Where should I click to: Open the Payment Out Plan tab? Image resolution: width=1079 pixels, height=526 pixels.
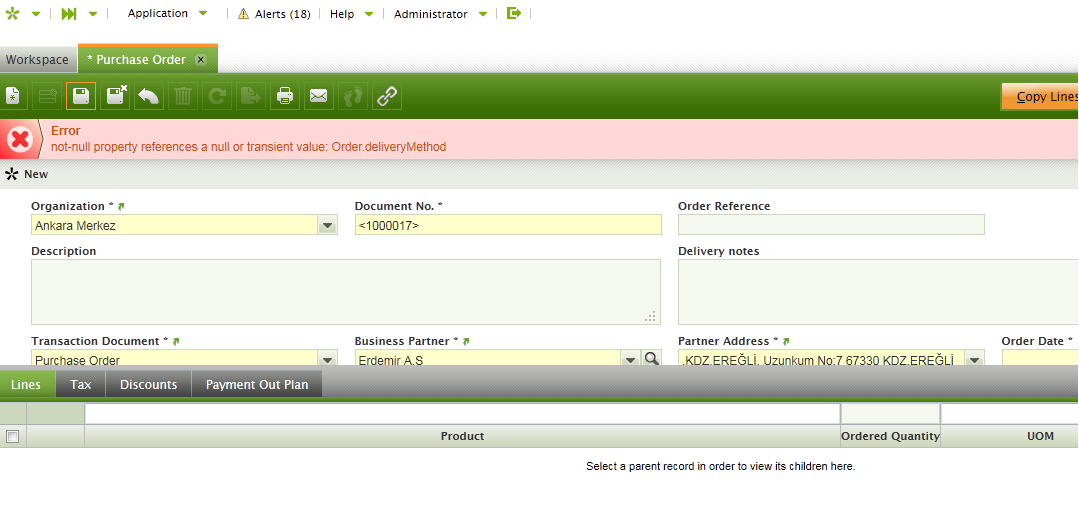[257, 384]
